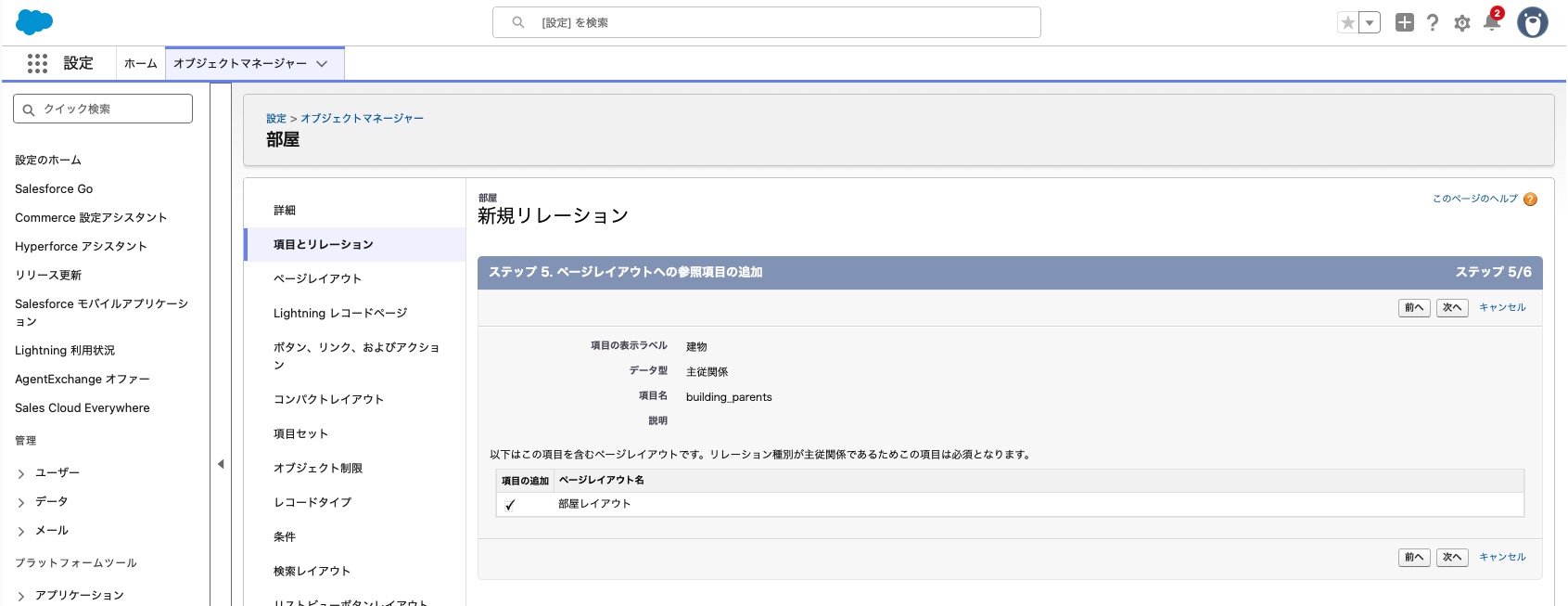Viewport: 1568px width, 606px height.
Task: Open the favorites list dropdown arrow
Action: [1370, 23]
